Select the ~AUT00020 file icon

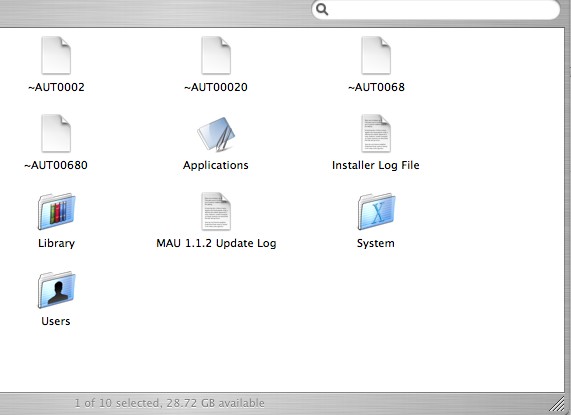pos(216,55)
